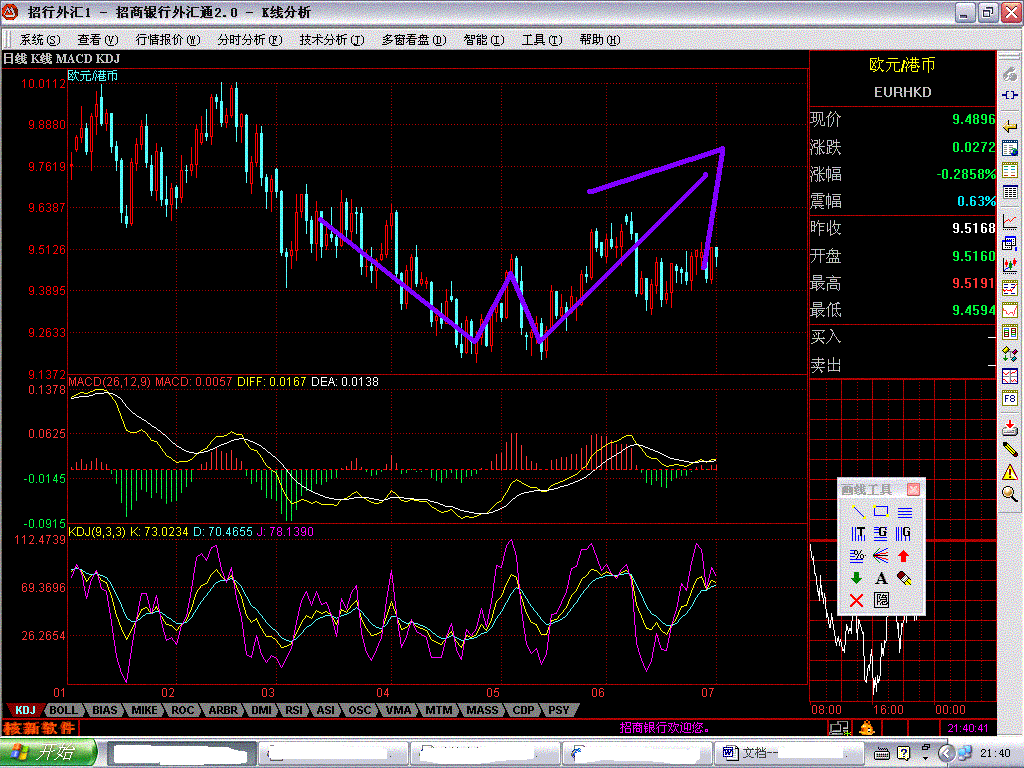Select the green down arrow marker
The image size is (1024, 768).
coord(856,578)
